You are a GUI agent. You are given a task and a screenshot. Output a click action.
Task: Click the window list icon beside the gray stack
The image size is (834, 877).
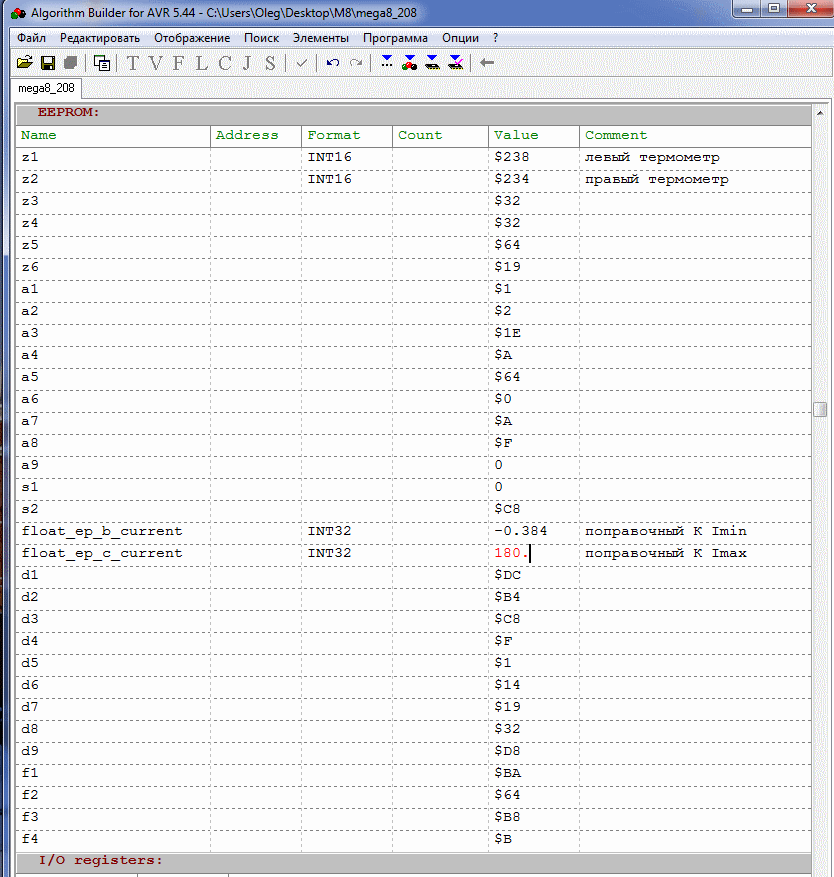pyautogui.click(x=102, y=63)
